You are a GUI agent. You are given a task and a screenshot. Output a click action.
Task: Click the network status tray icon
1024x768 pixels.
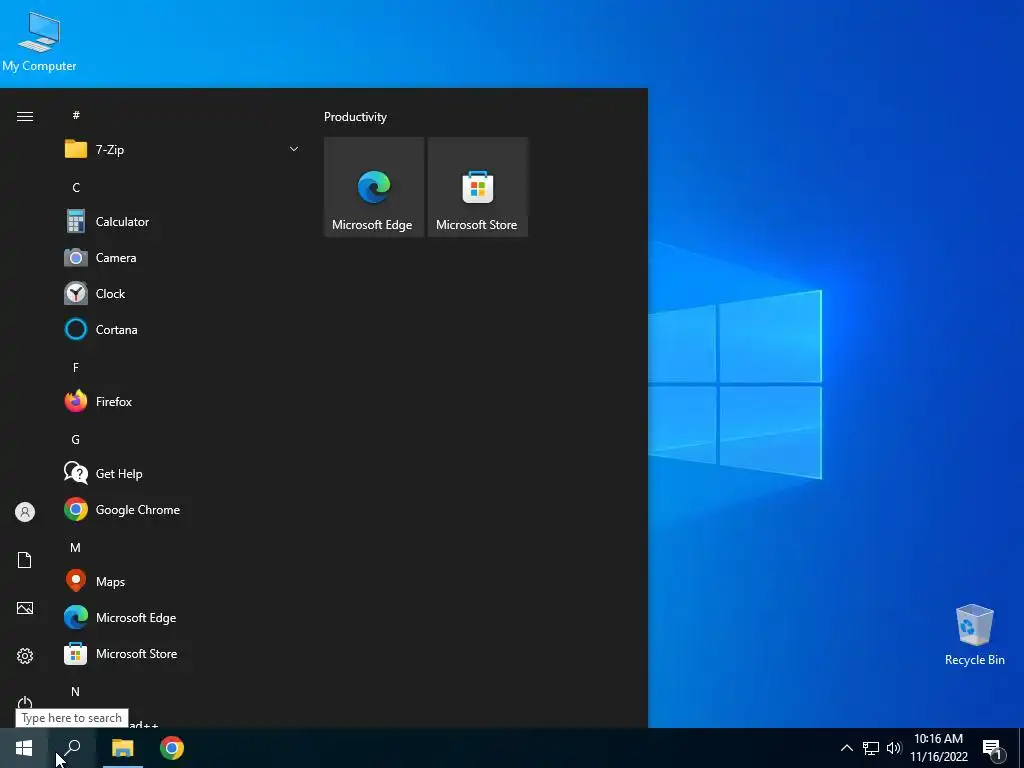[871, 748]
